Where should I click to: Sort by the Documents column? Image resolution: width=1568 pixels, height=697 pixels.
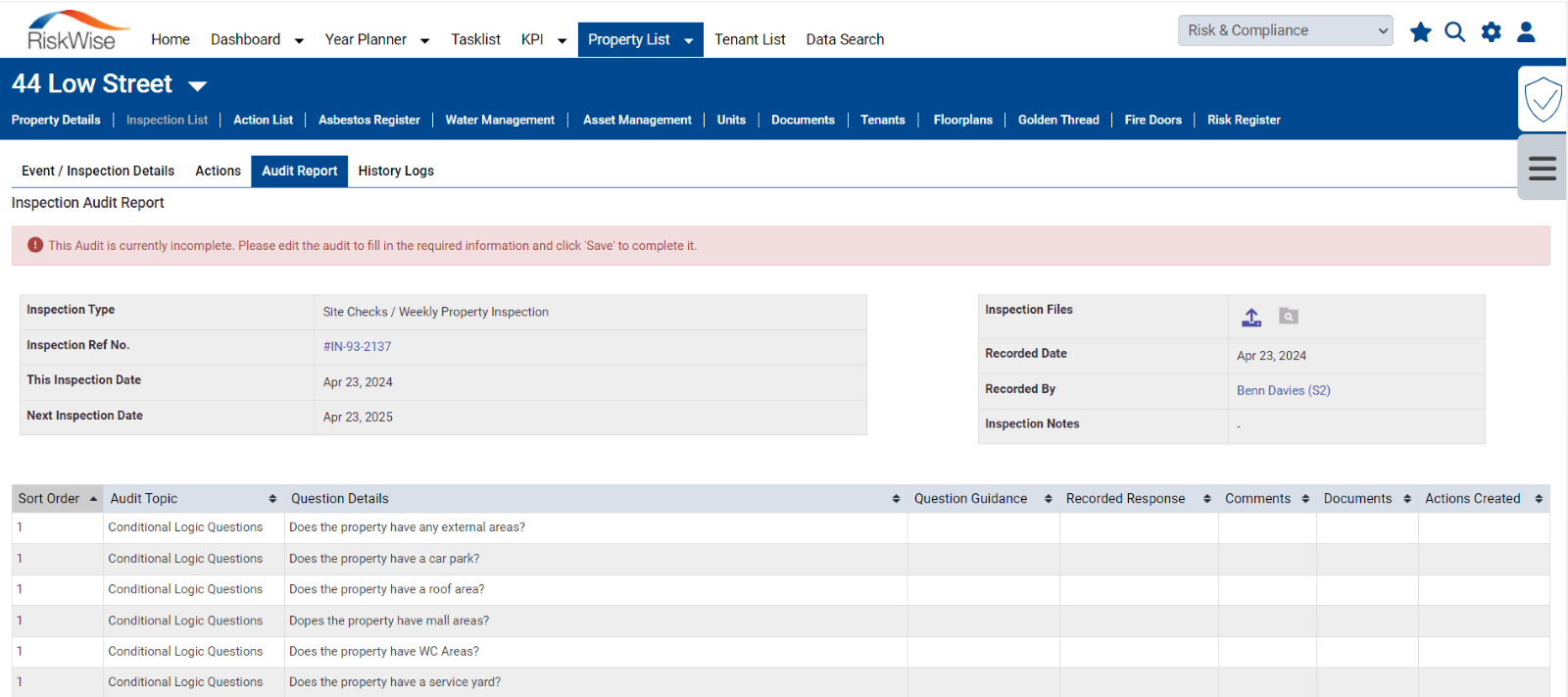[x=1367, y=498]
